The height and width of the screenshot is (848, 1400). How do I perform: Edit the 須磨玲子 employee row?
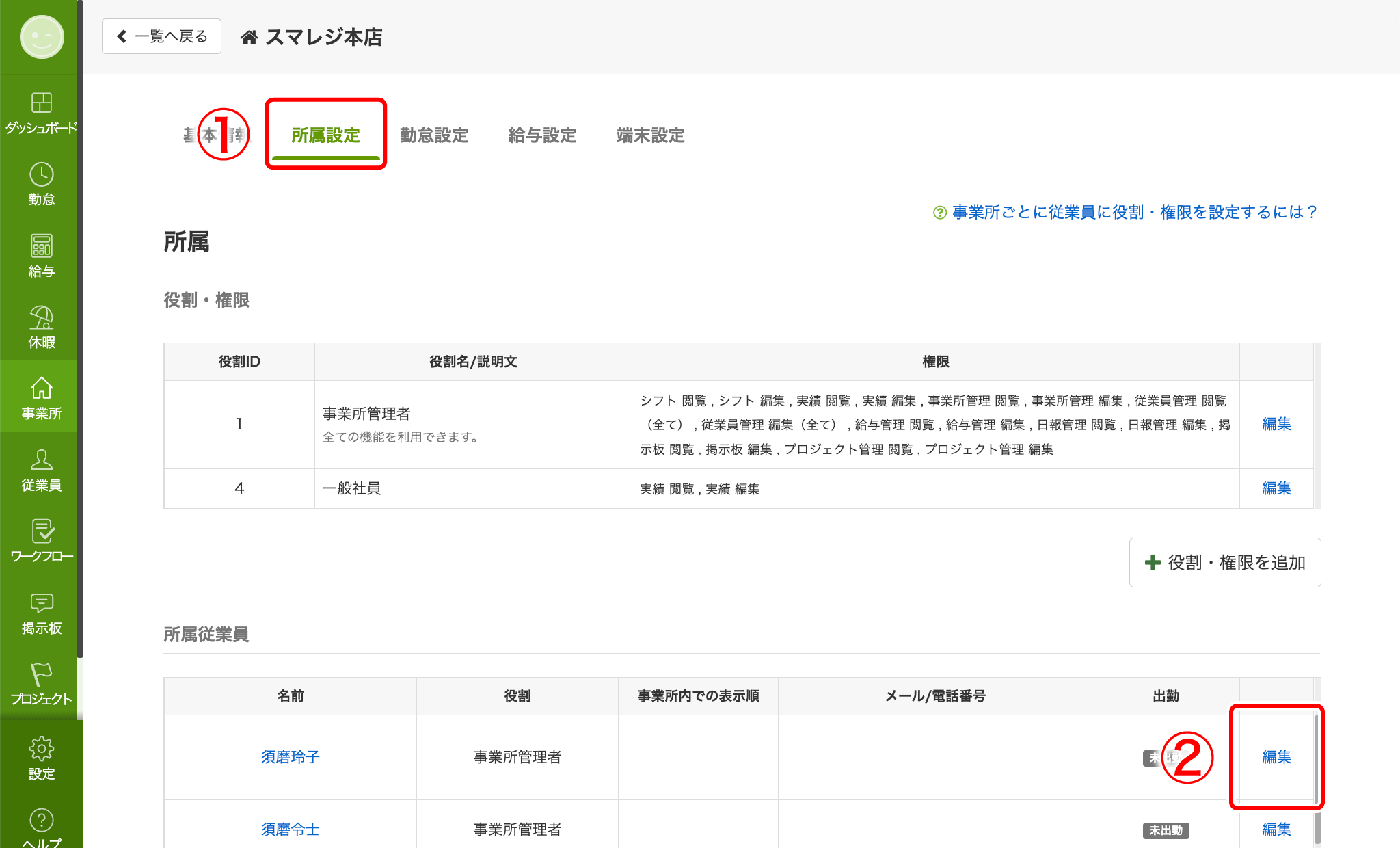coord(1276,757)
